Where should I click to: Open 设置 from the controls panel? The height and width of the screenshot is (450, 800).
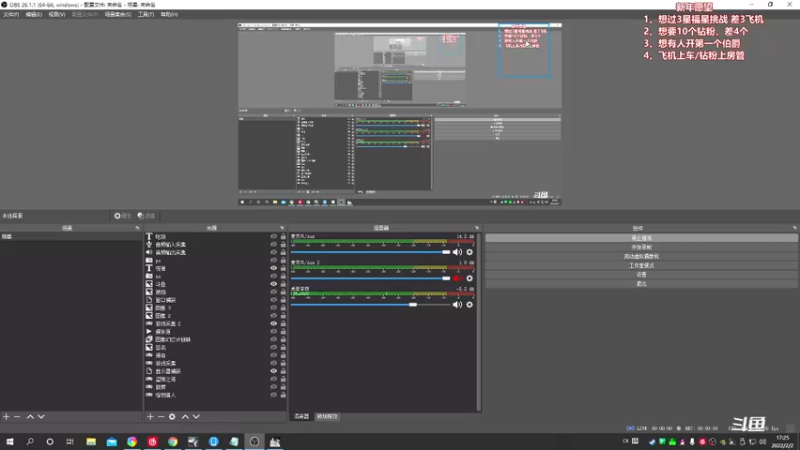coord(641,274)
